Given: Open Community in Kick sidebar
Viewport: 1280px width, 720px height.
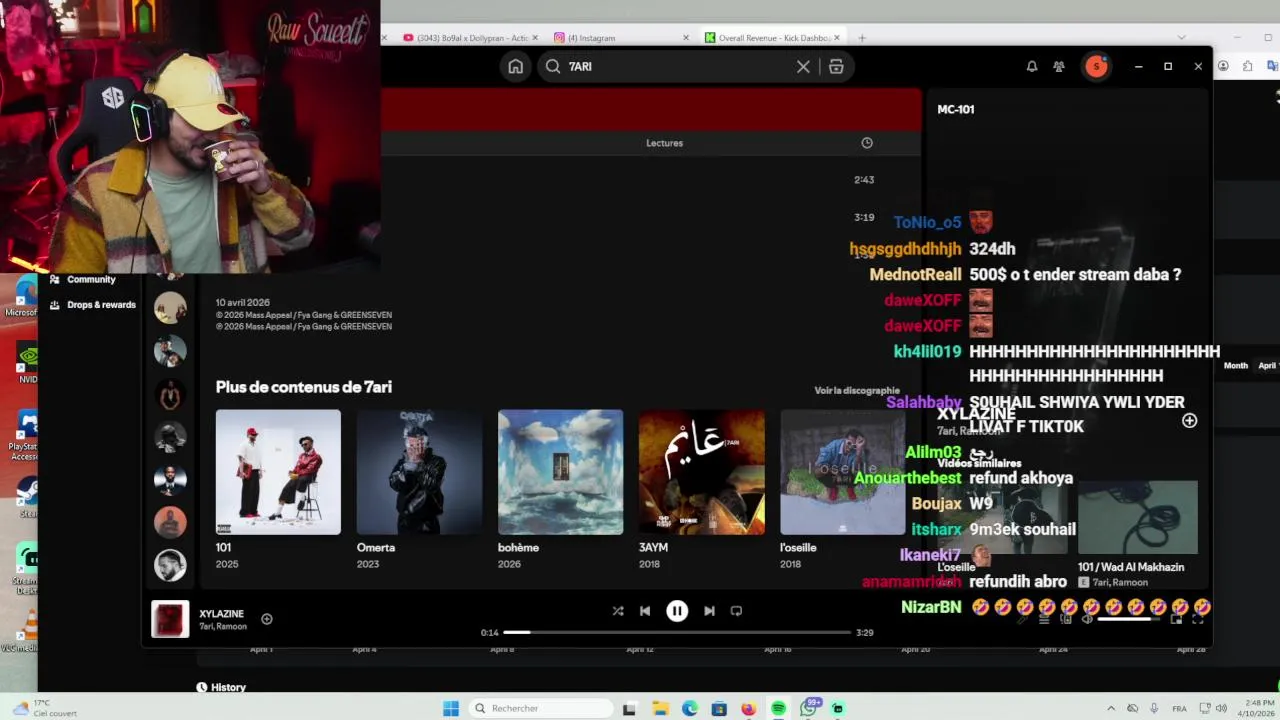Looking at the screenshot, I should click(83, 279).
